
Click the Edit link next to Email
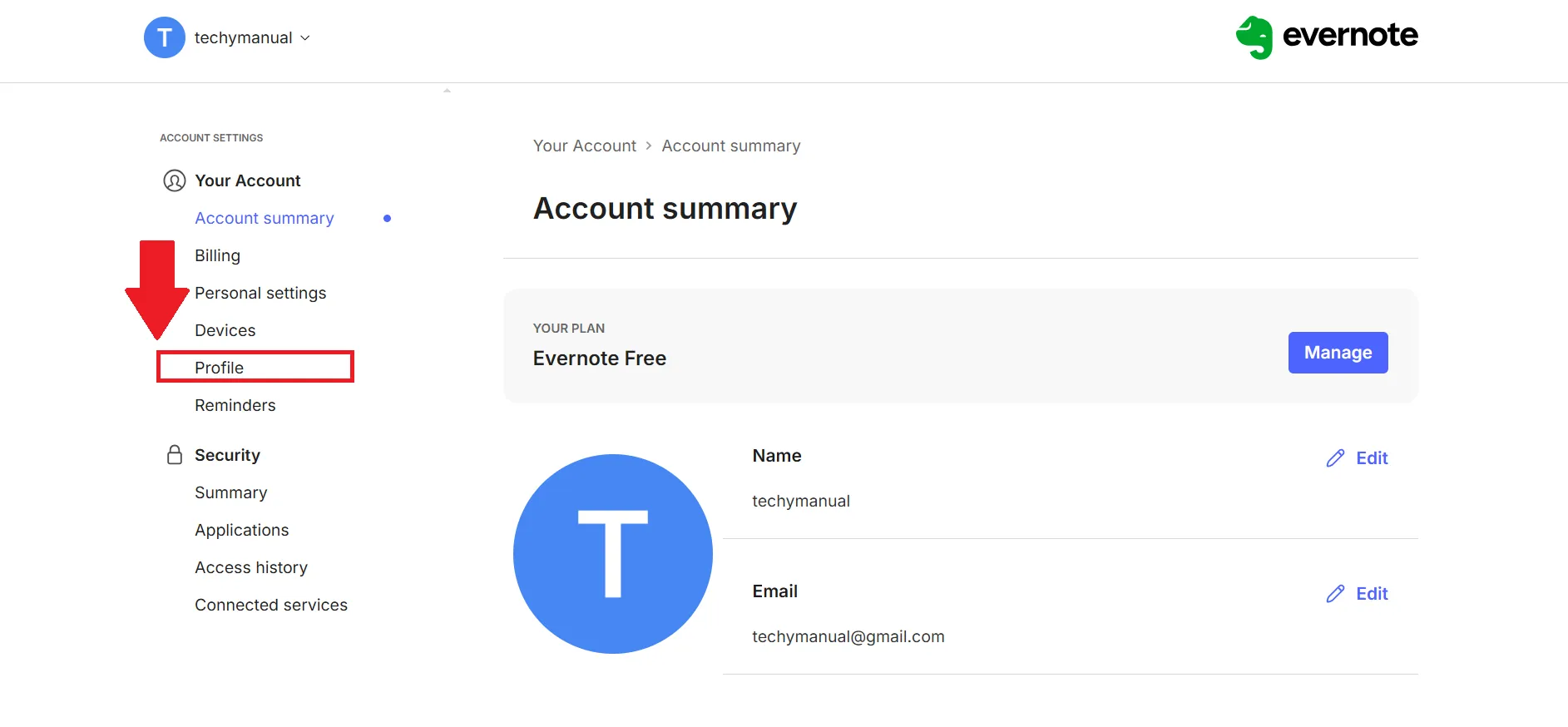pos(1371,593)
